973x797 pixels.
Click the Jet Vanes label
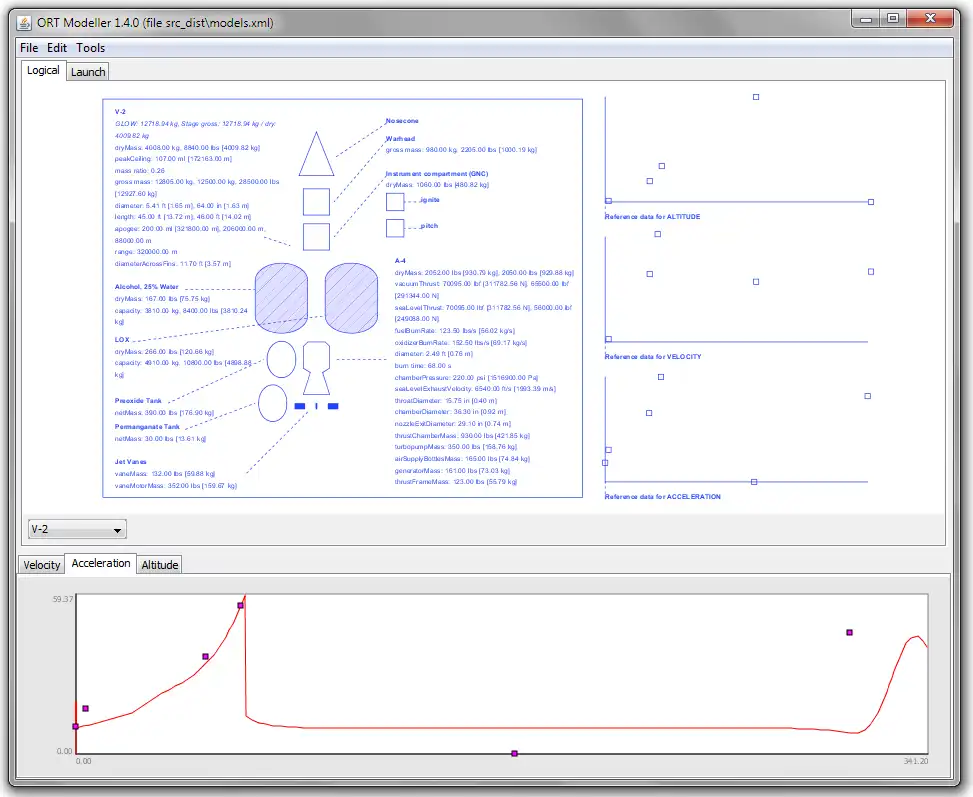130,462
